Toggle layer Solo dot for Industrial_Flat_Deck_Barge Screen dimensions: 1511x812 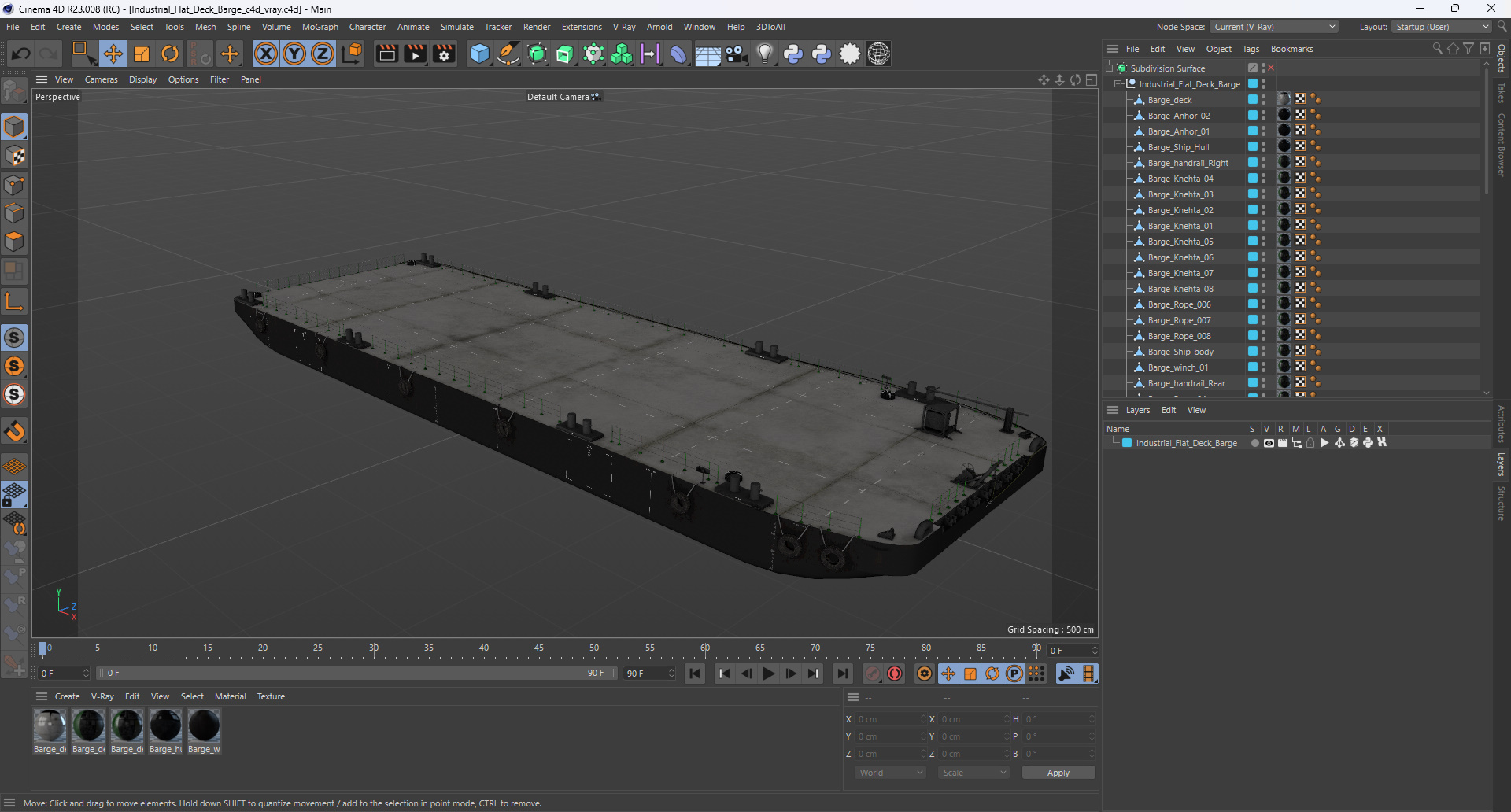pos(1254,443)
